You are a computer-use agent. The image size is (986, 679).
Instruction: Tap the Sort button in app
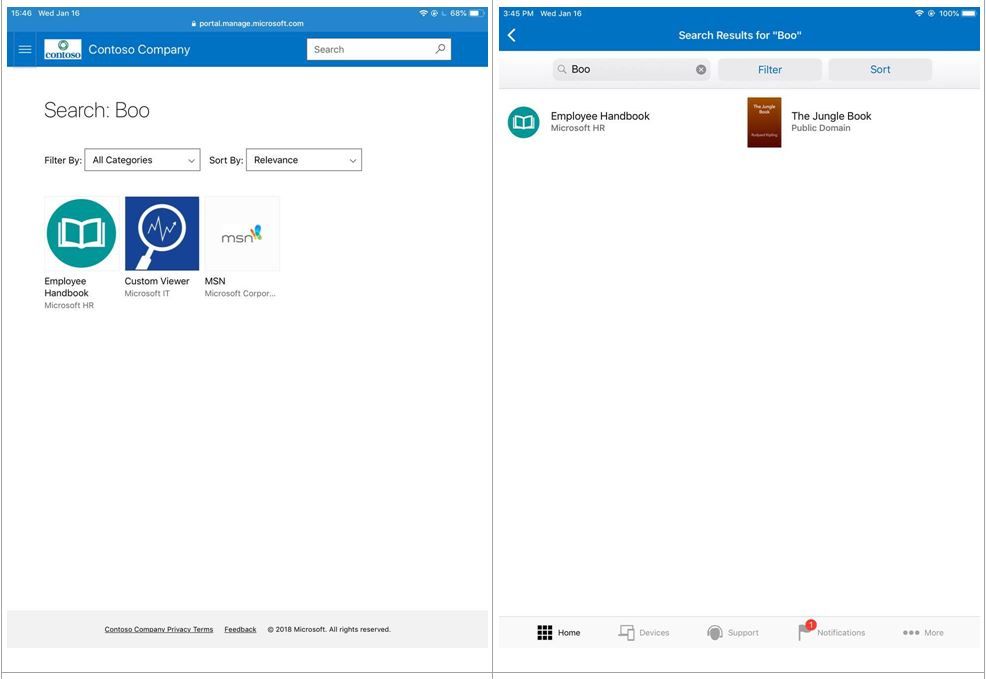click(880, 69)
